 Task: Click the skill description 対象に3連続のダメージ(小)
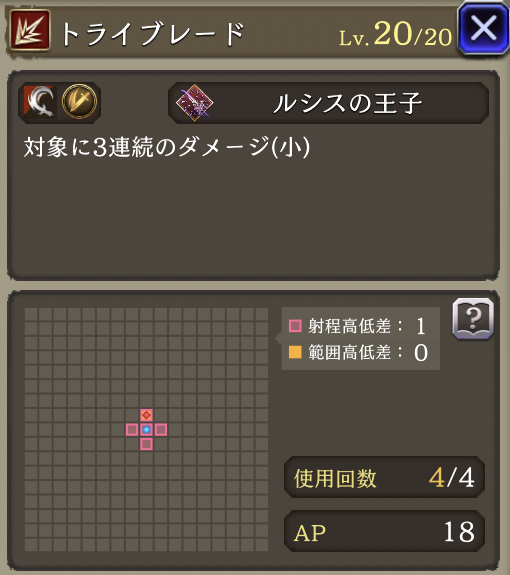[x=167, y=147]
